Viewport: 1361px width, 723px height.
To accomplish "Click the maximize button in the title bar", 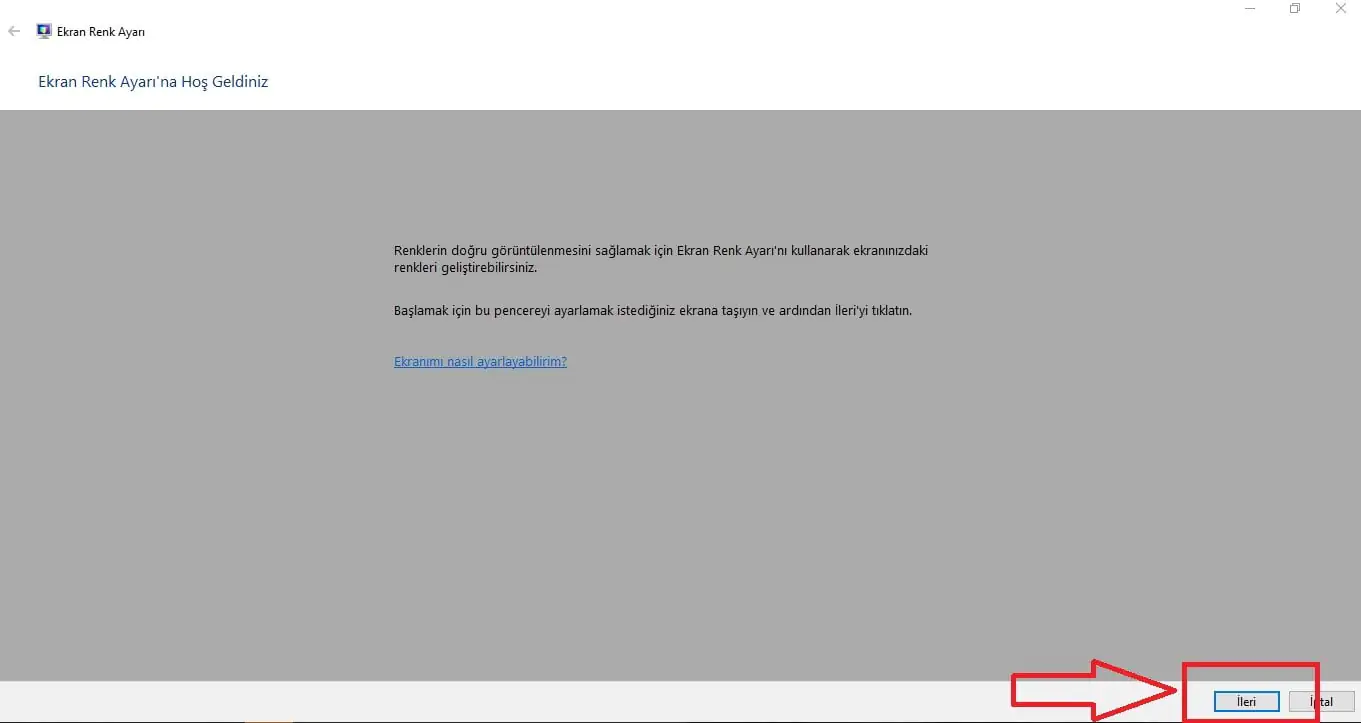I will coord(1295,8).
